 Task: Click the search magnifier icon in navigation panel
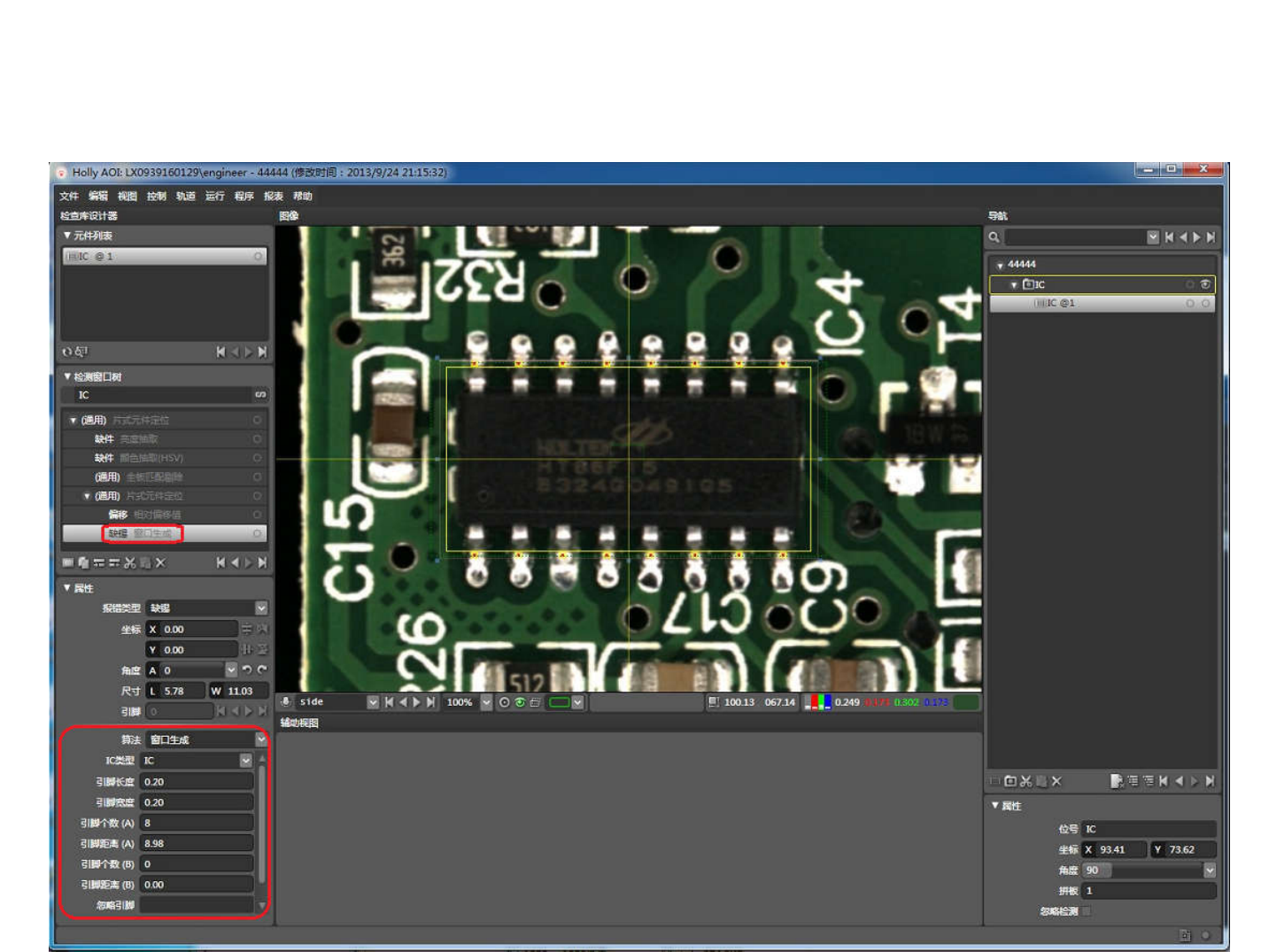click(994, 237)
